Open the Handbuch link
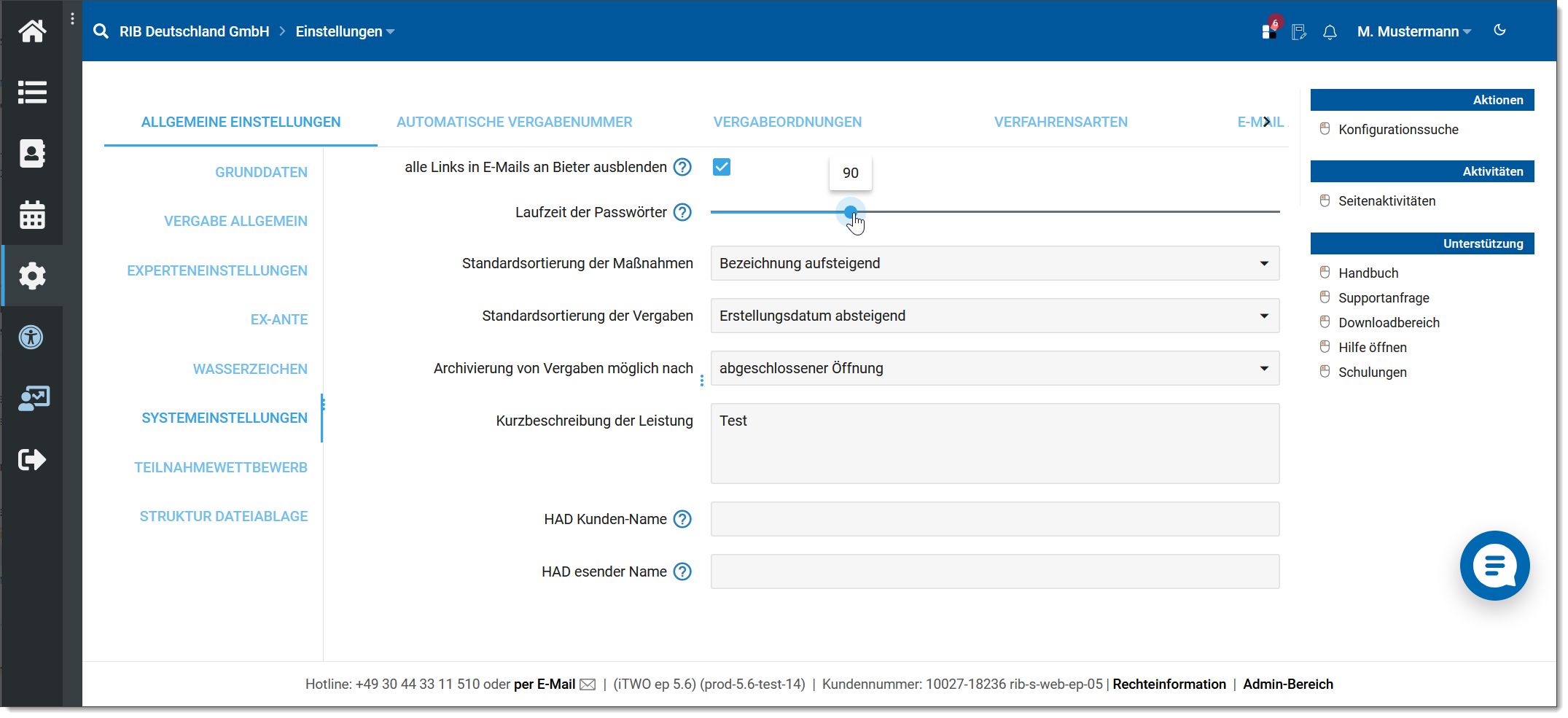The width and height of the screenshot is (1568, 718). click(1368, 273)
